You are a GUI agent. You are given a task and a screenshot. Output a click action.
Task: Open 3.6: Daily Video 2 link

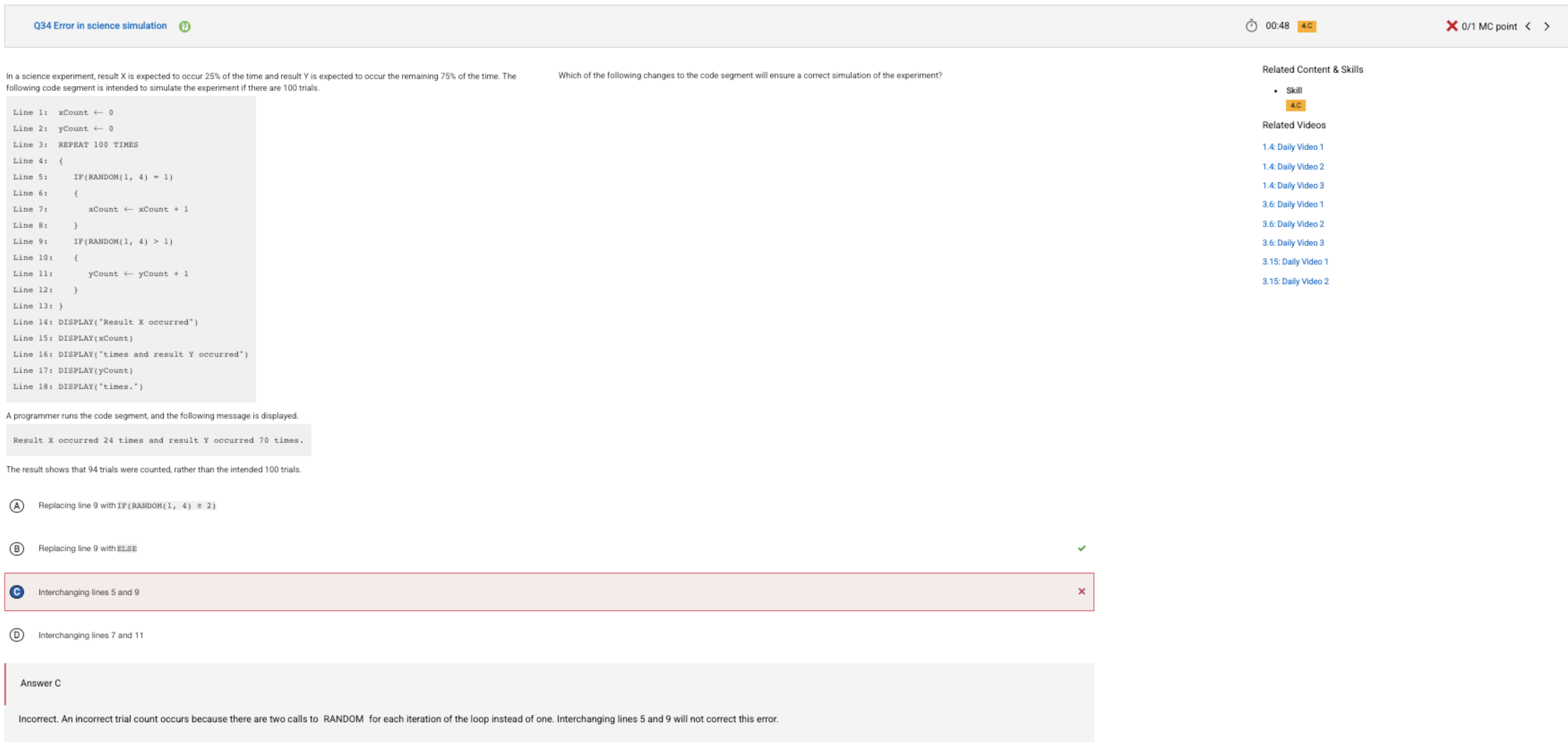(1293, 224)
